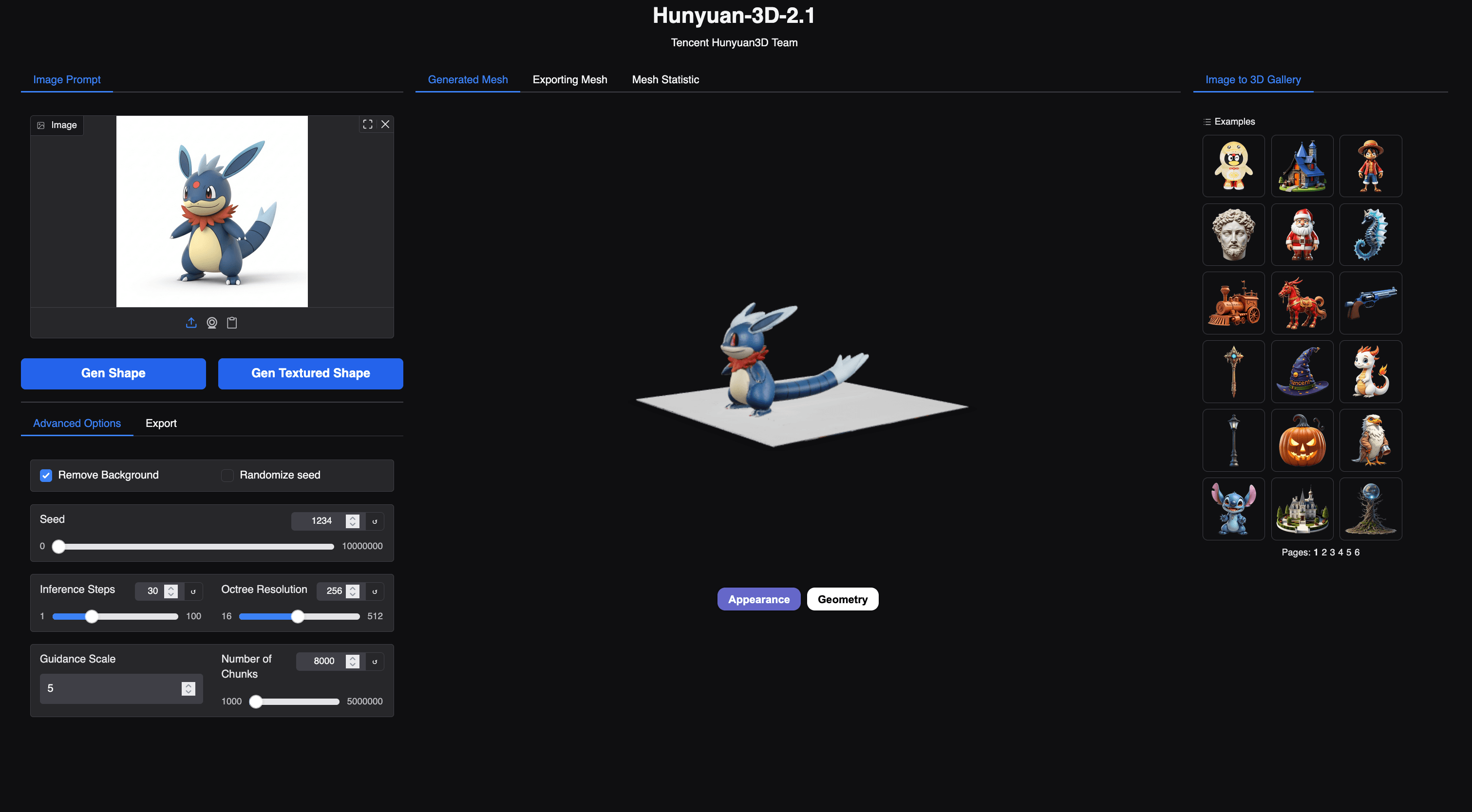Select the Stitch example thumbnail from the gallery
This screenshot has height=812, width=1472.
pos(1233,509)
